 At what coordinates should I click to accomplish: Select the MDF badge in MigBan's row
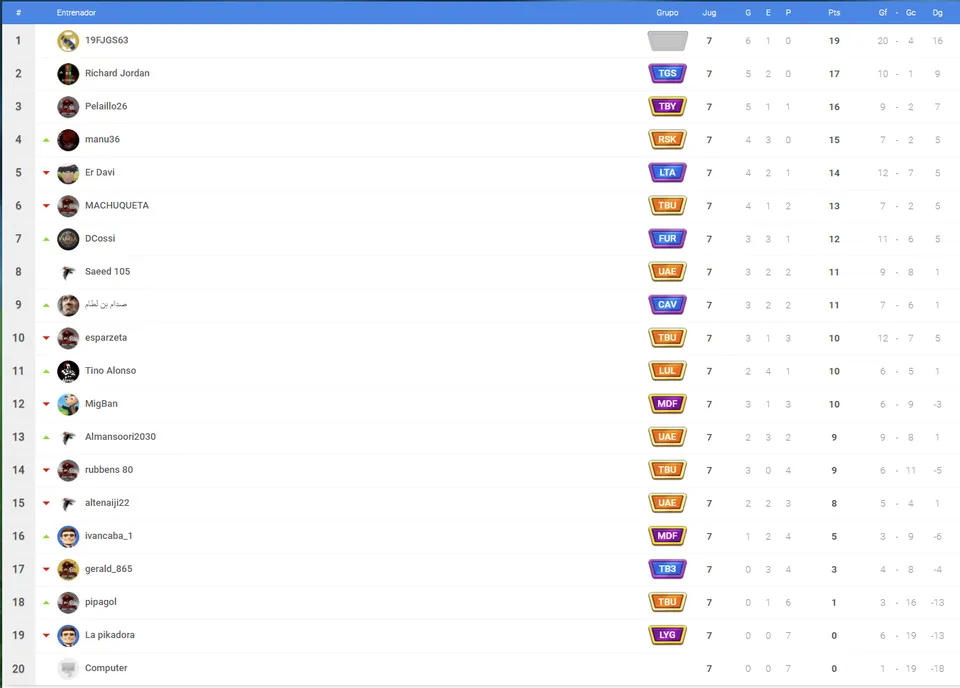[x=667, y=404]
